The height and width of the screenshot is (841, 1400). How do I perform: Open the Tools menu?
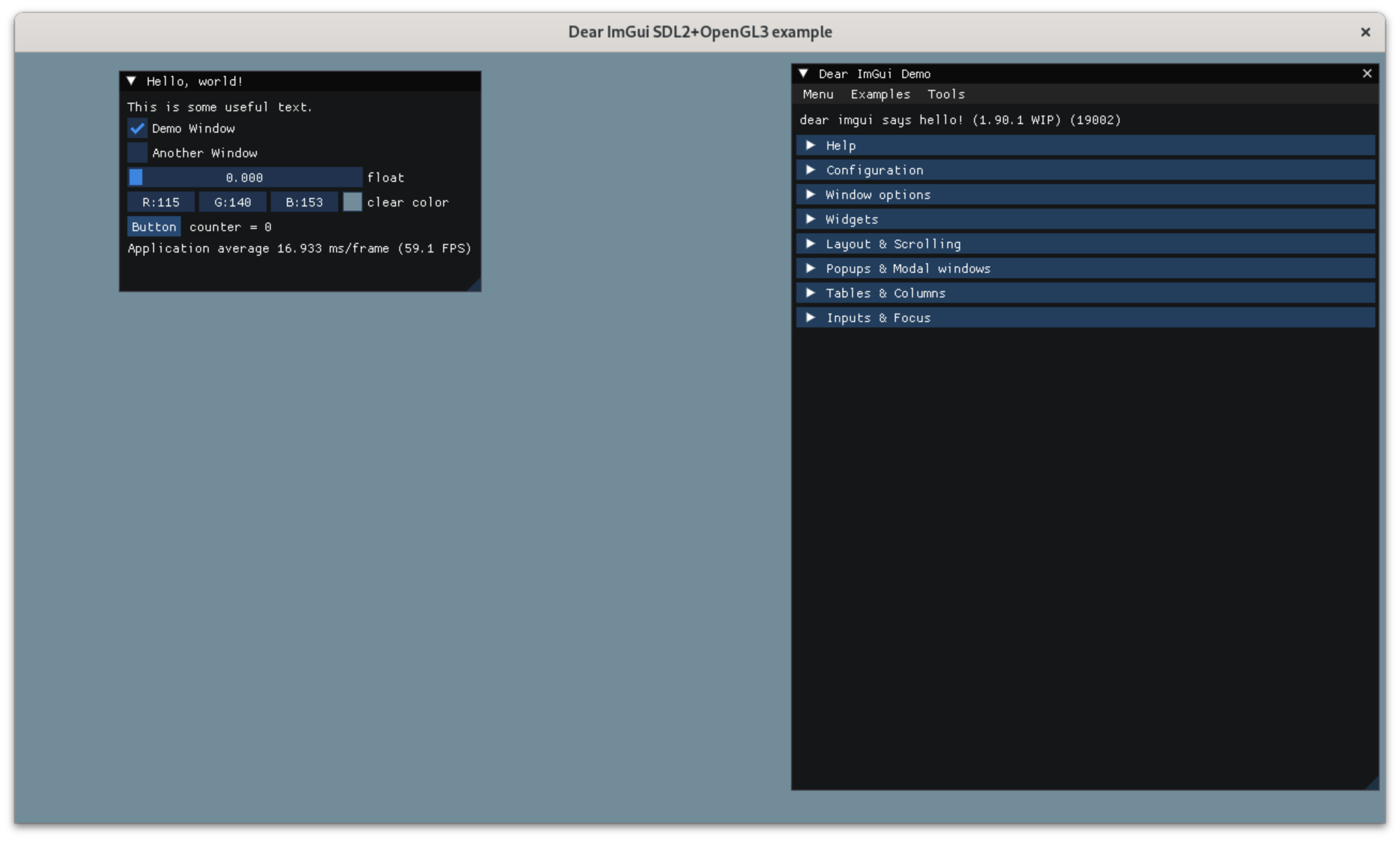[x=946, y=95]
